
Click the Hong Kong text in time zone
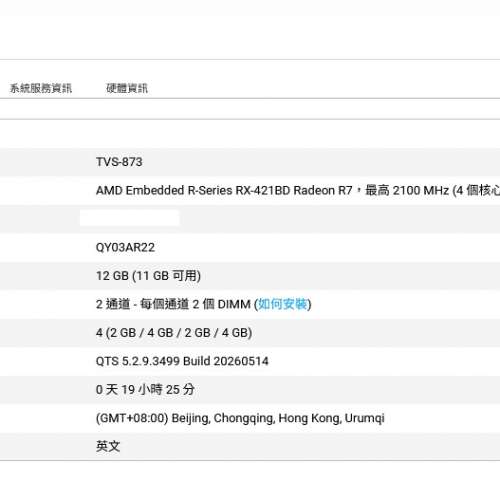click(310, 418)
